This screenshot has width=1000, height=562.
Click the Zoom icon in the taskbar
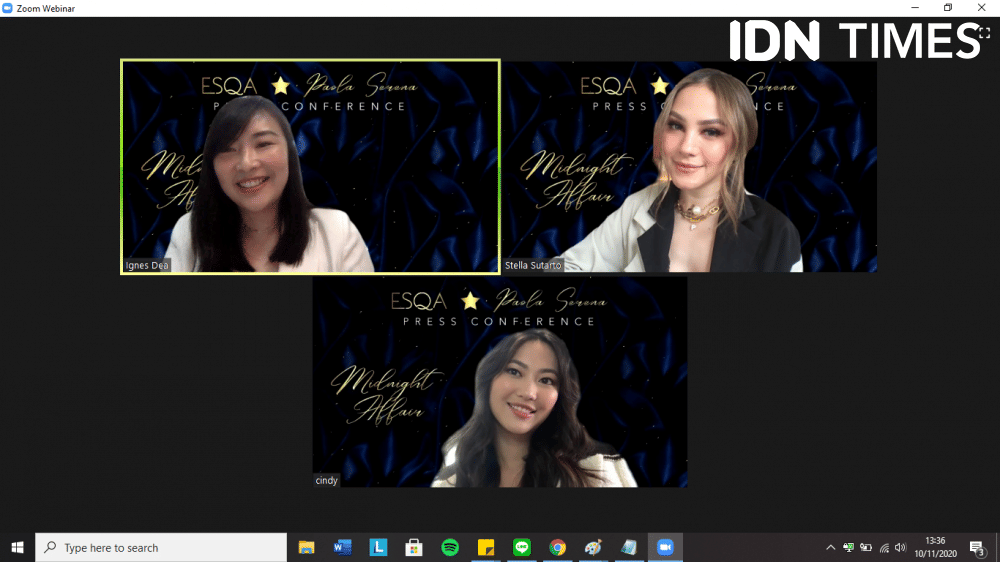click(665, 547)
